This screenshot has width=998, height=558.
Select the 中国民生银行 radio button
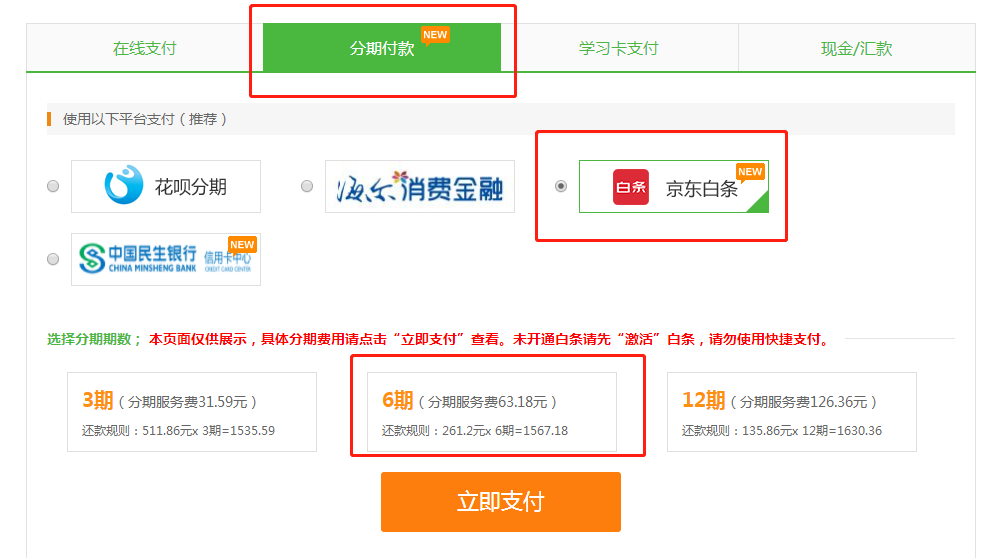click(53, 259)
